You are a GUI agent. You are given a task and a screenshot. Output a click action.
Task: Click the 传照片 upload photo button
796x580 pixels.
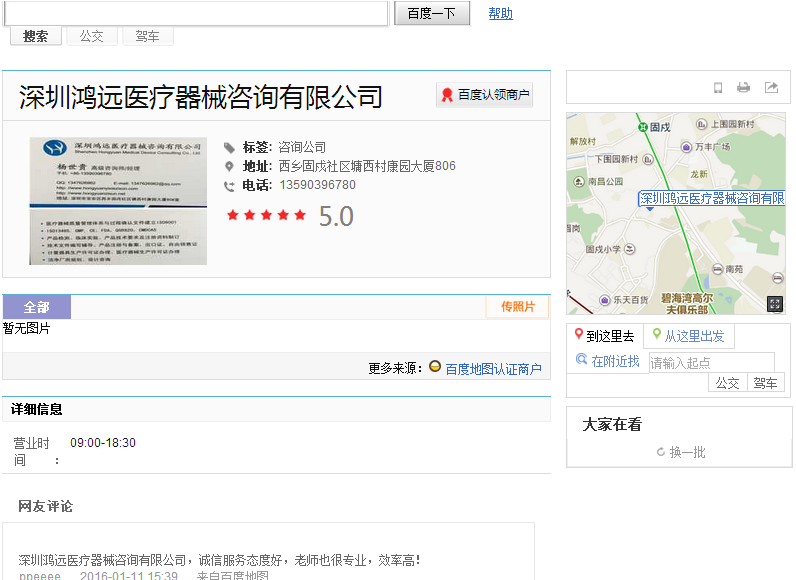tap(517, 306)
